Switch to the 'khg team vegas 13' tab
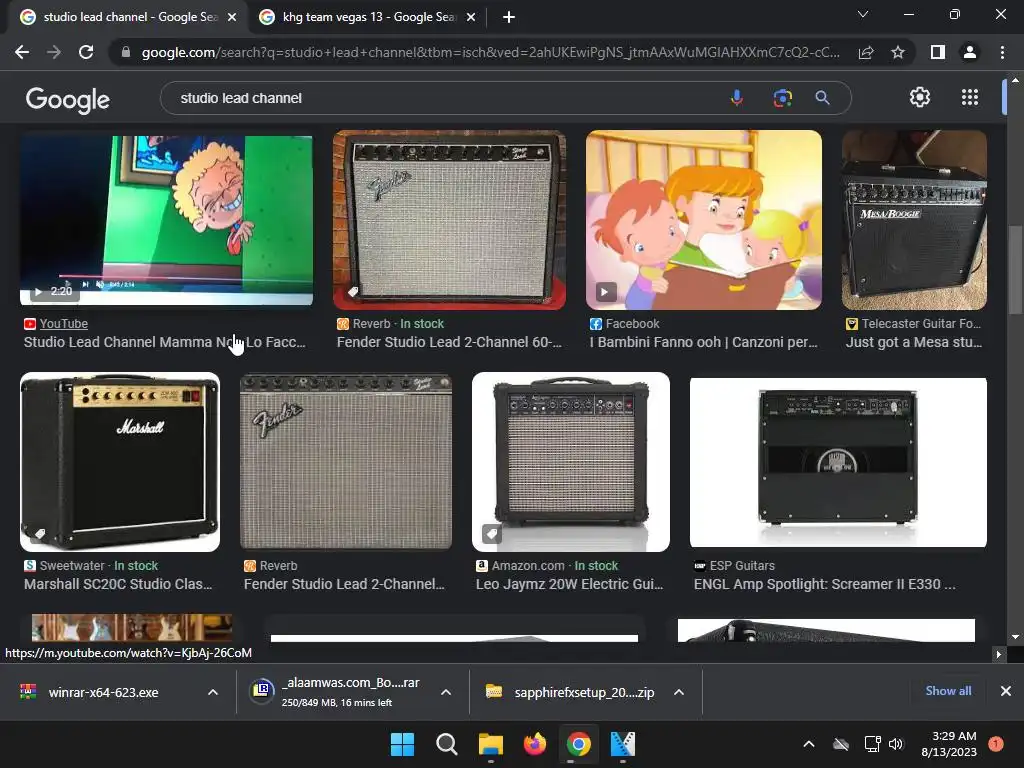 pos(368,17)
